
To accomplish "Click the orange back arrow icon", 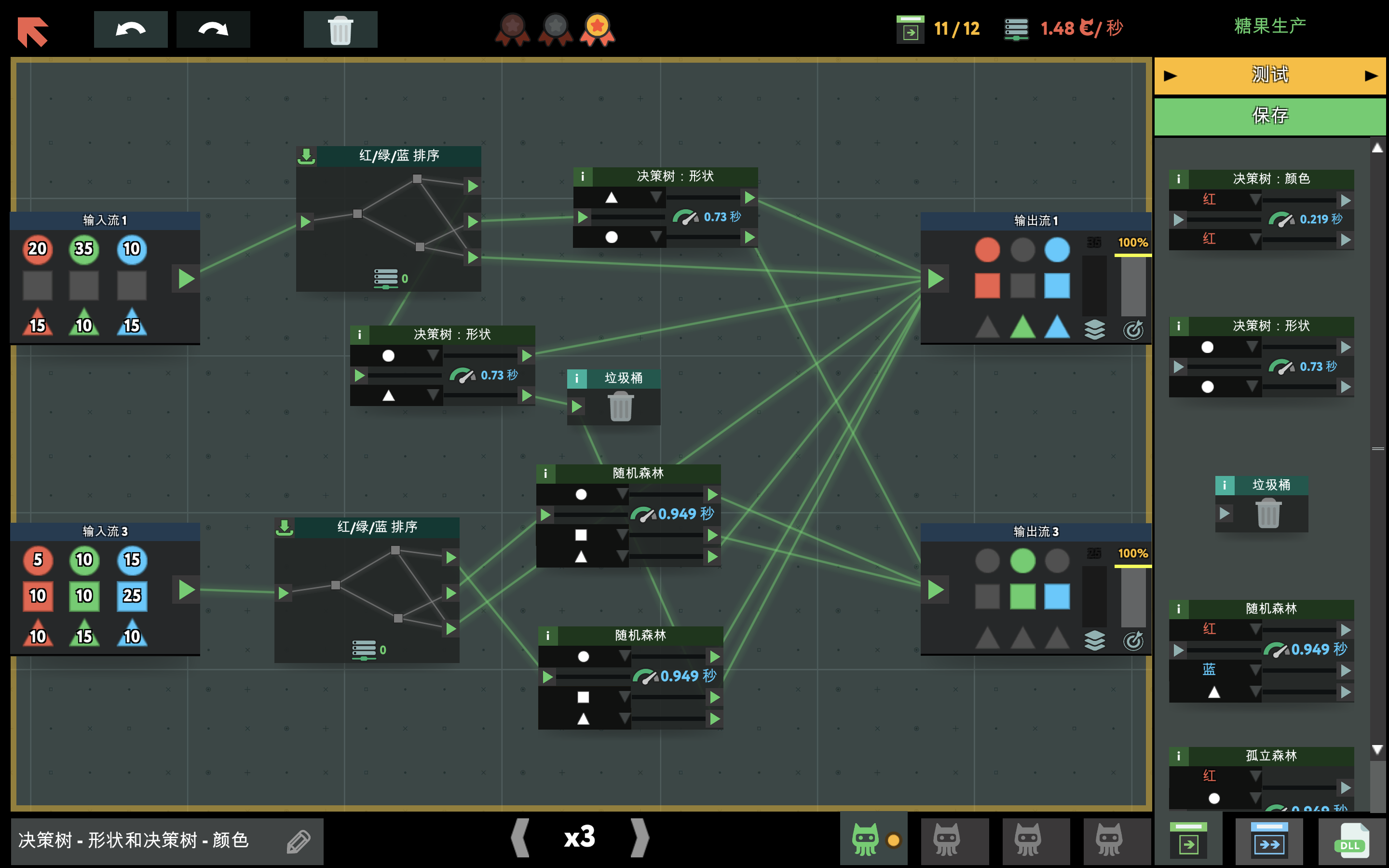I will [x=33, y=31].
